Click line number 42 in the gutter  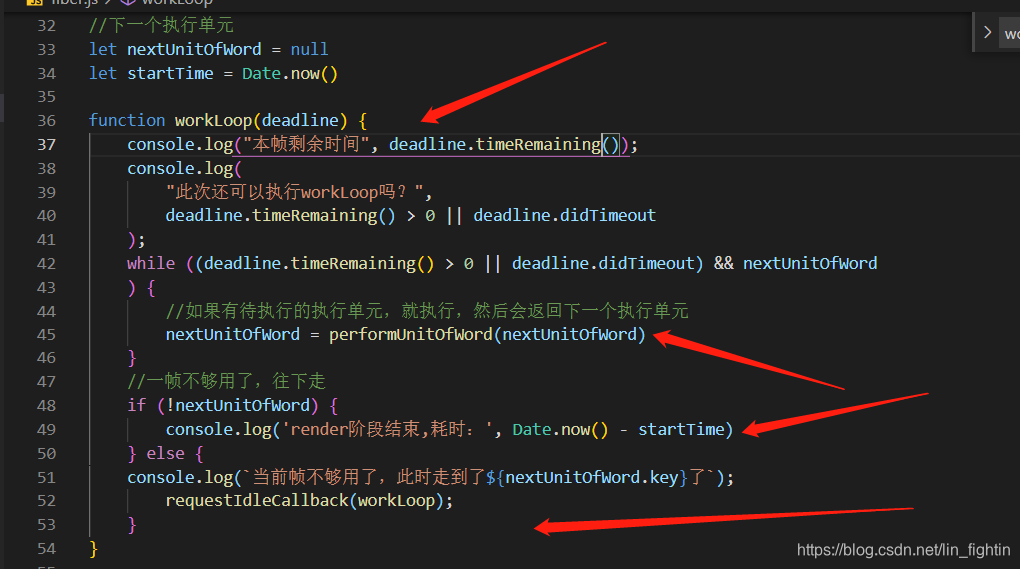46,264
